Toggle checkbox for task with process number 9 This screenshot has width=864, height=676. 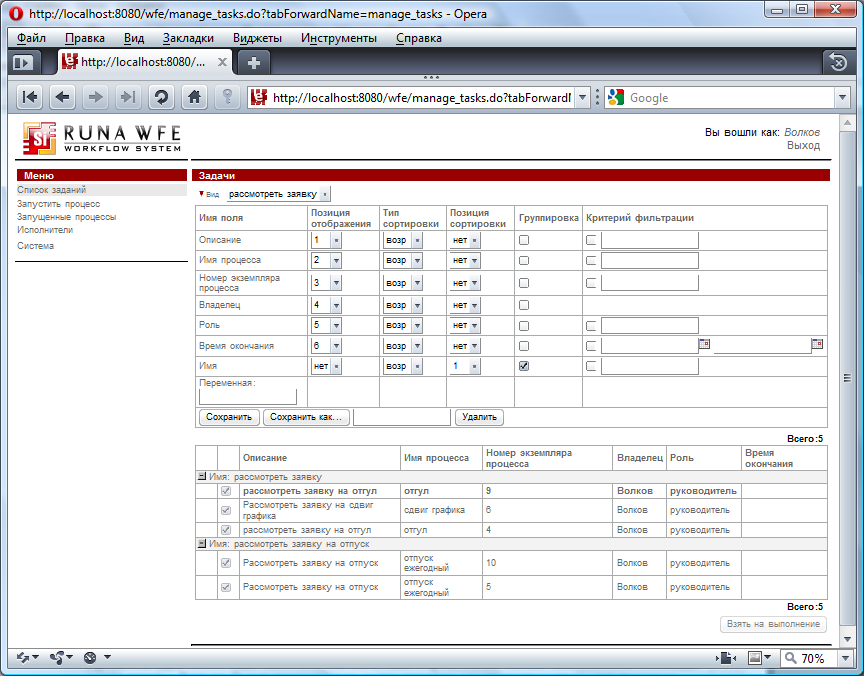(x=226, y=491)
